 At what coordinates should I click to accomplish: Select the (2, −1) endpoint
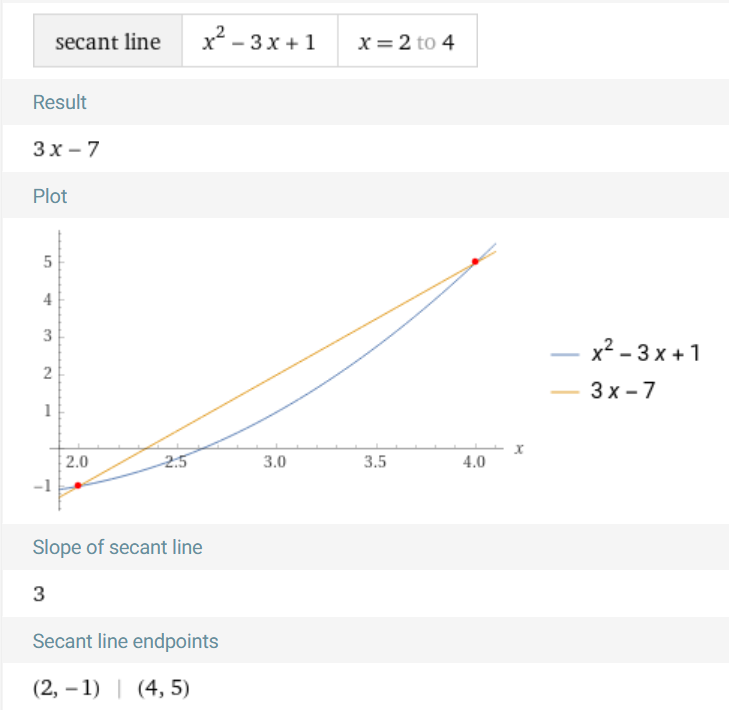pos(67,688)
